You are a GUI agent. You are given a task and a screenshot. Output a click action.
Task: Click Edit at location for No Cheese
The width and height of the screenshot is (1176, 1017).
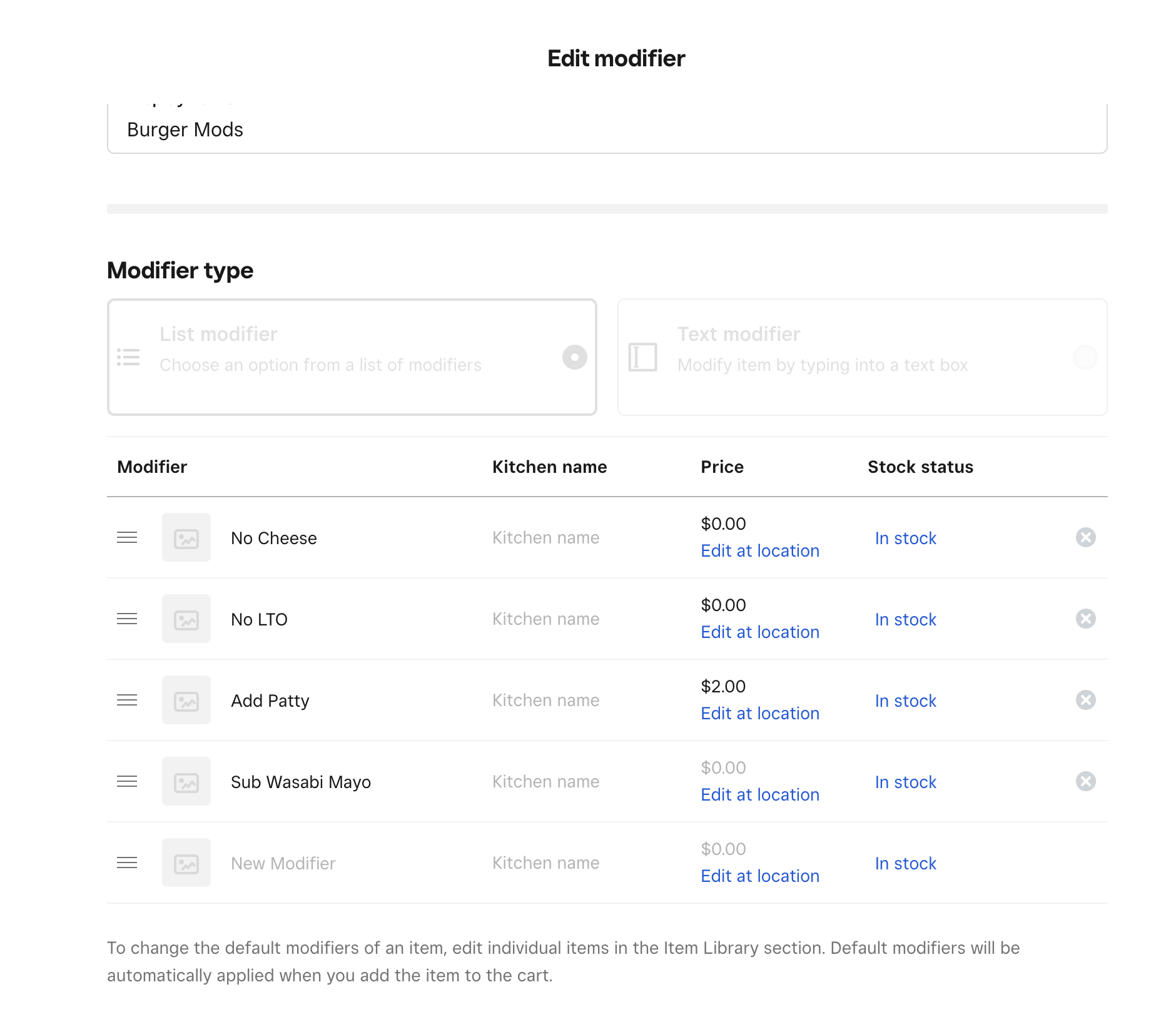pos(759,551)
